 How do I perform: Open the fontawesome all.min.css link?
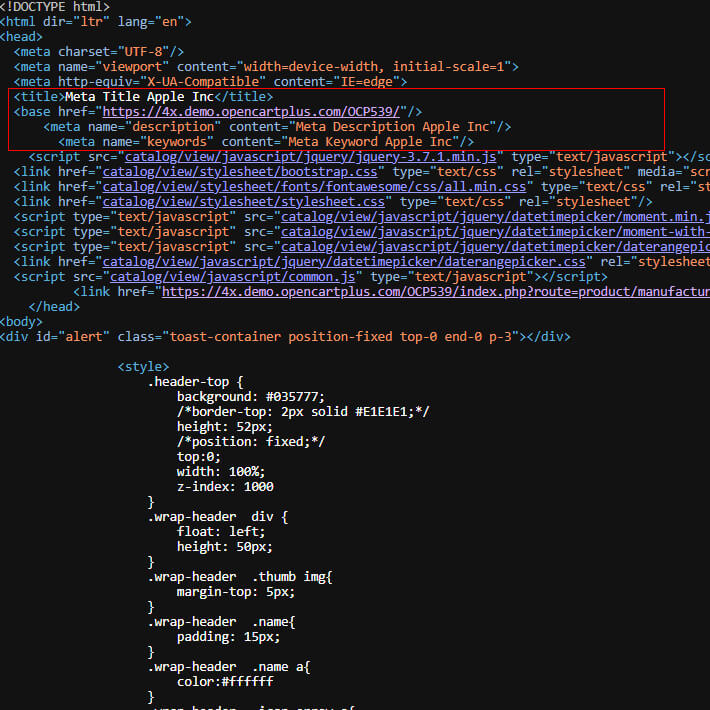[x=314, y=187]
